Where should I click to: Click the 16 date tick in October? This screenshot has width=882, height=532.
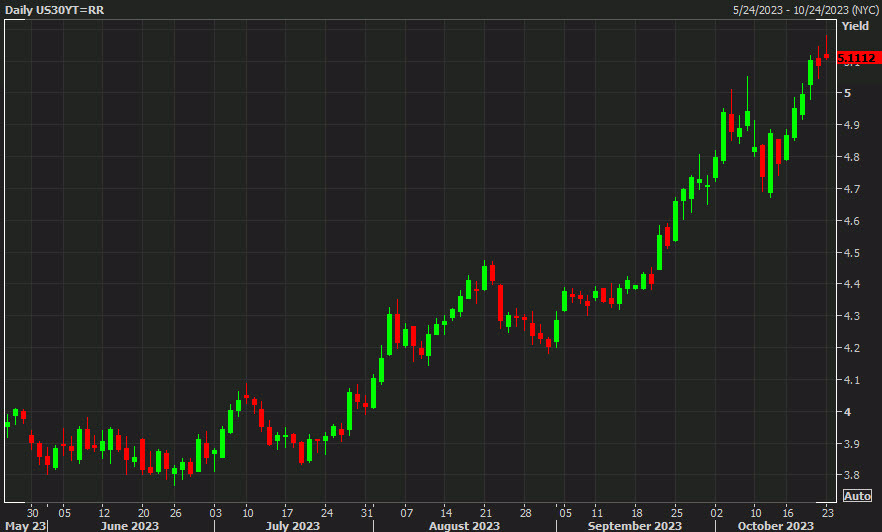(x=788, y=513)
